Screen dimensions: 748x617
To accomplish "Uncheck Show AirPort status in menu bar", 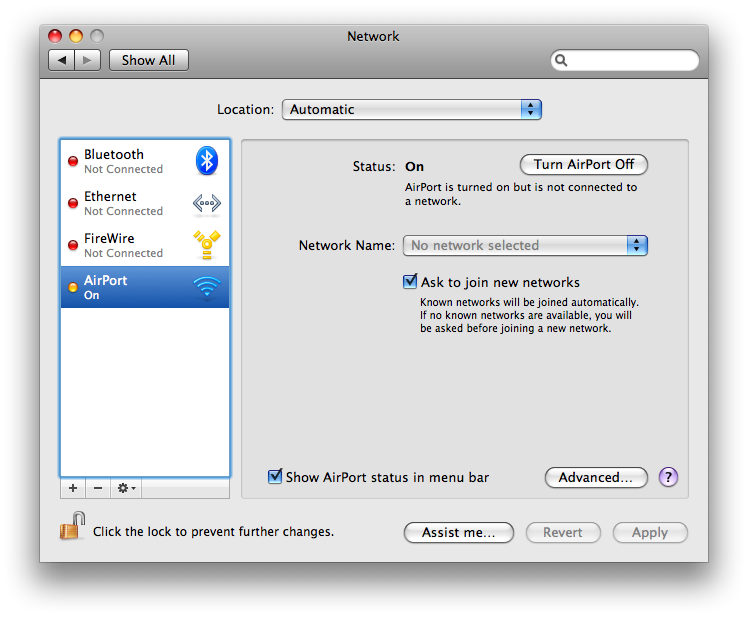I will (275, 477).
